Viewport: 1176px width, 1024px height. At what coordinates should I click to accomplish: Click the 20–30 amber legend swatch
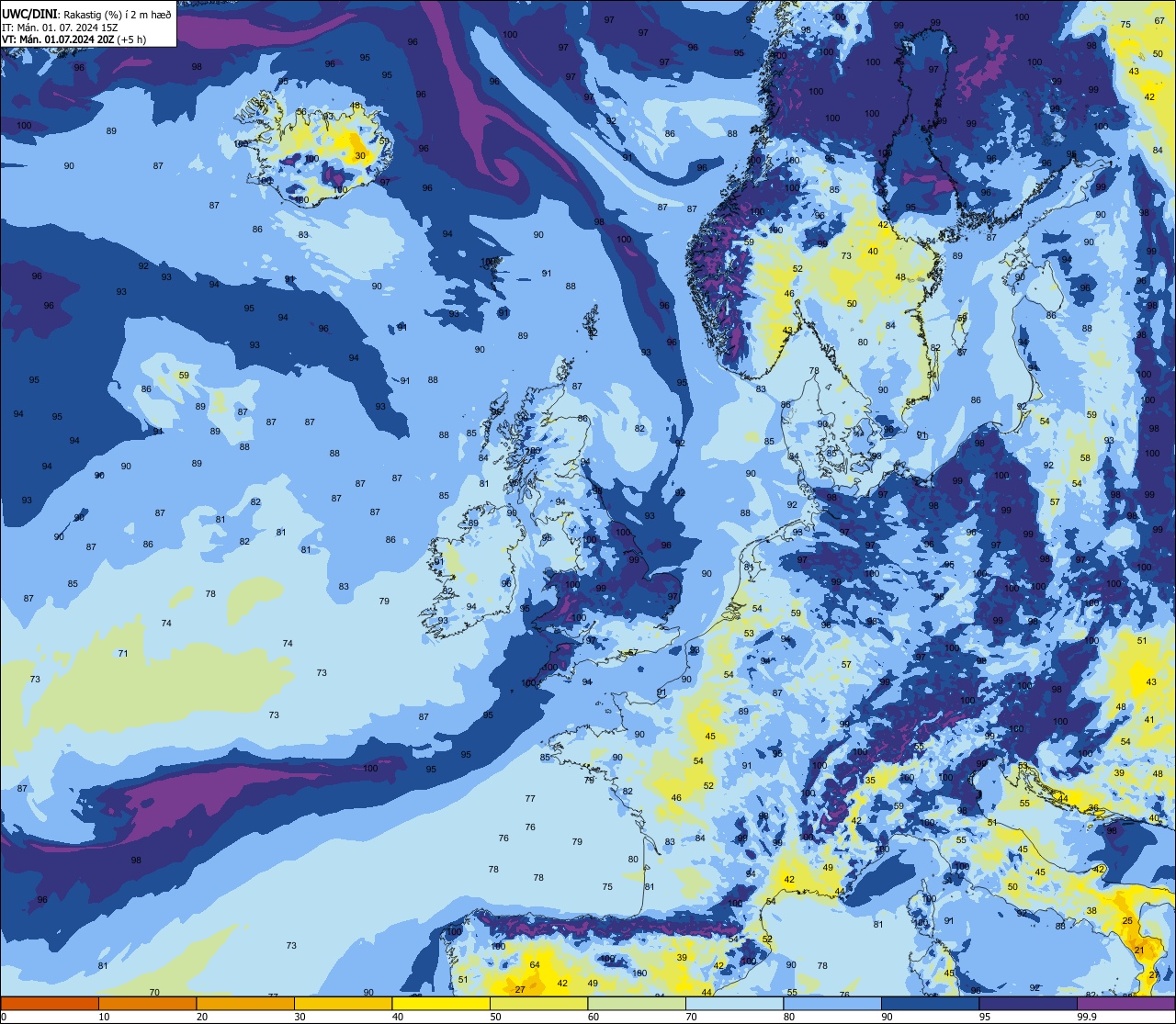pyautogui.click(x=245, y=1003)
